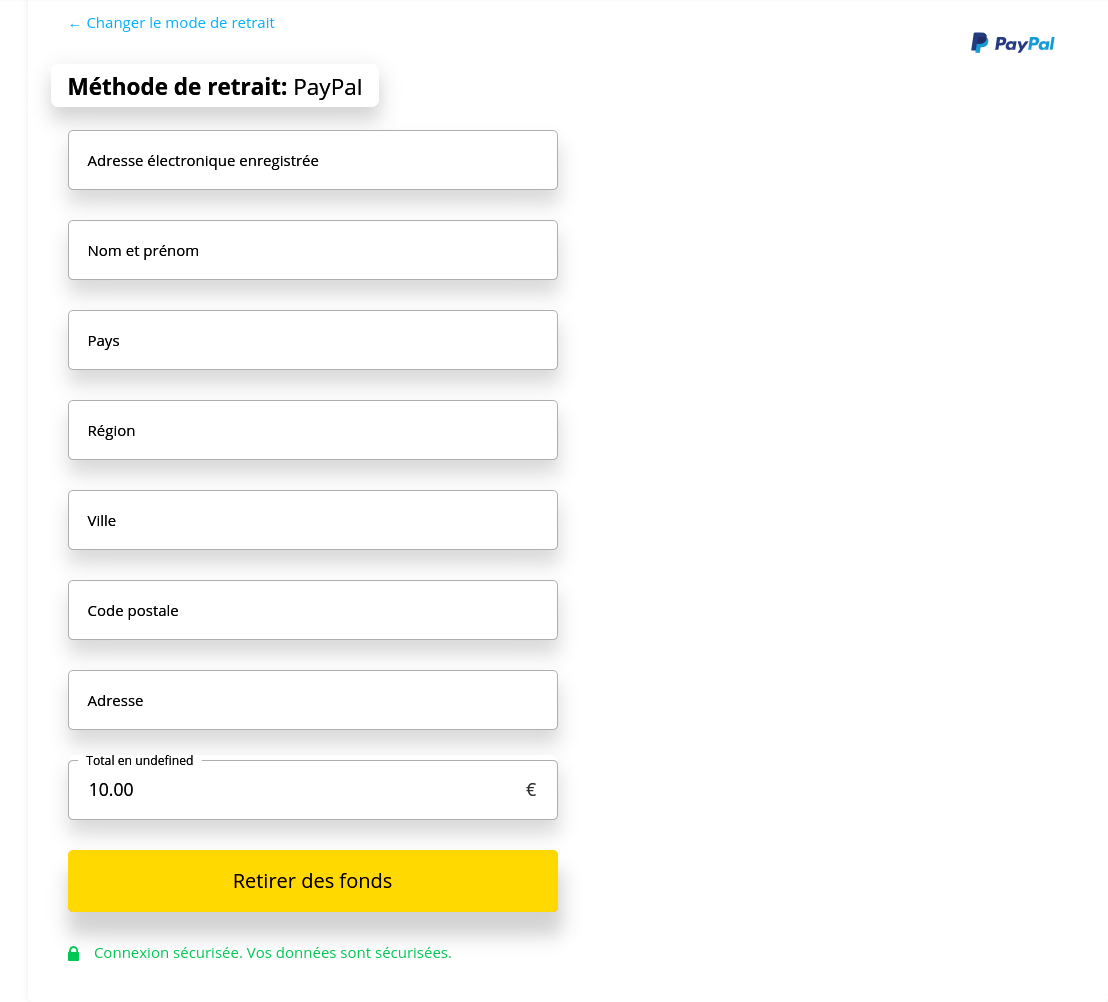Click the Total en undefined label
This screenshot has height=1002, width=1108.
tap(139, 760)
